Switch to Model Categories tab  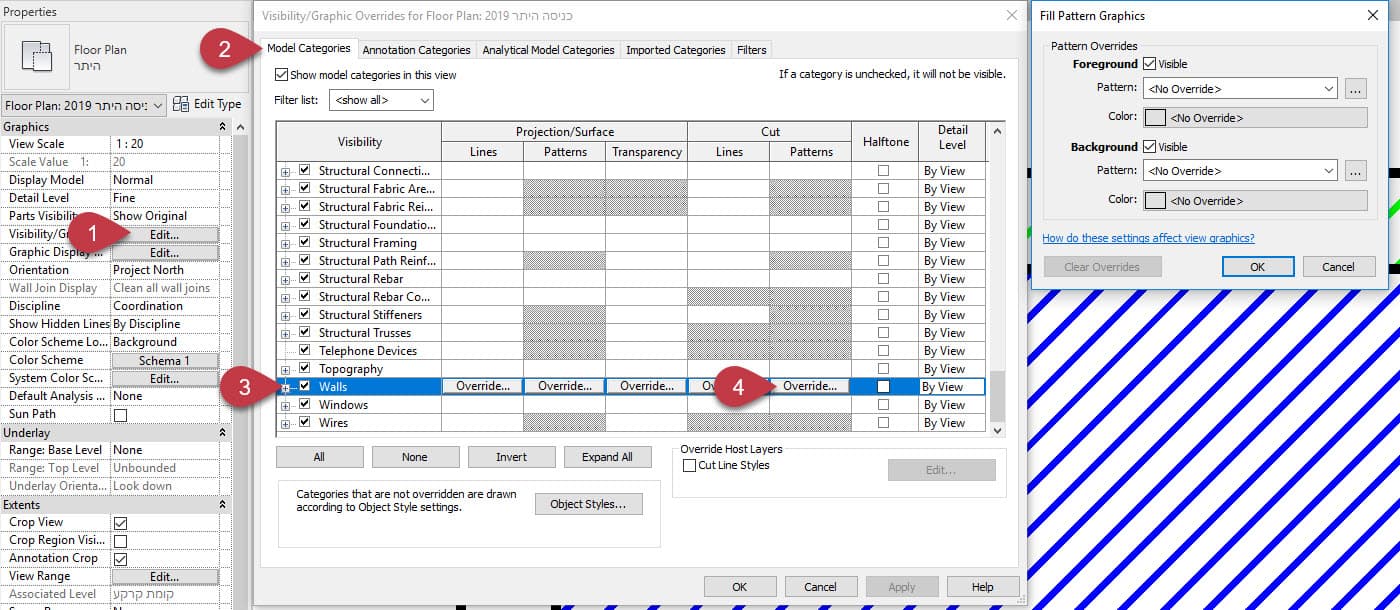pyautogui.click(x=309, y=48)
